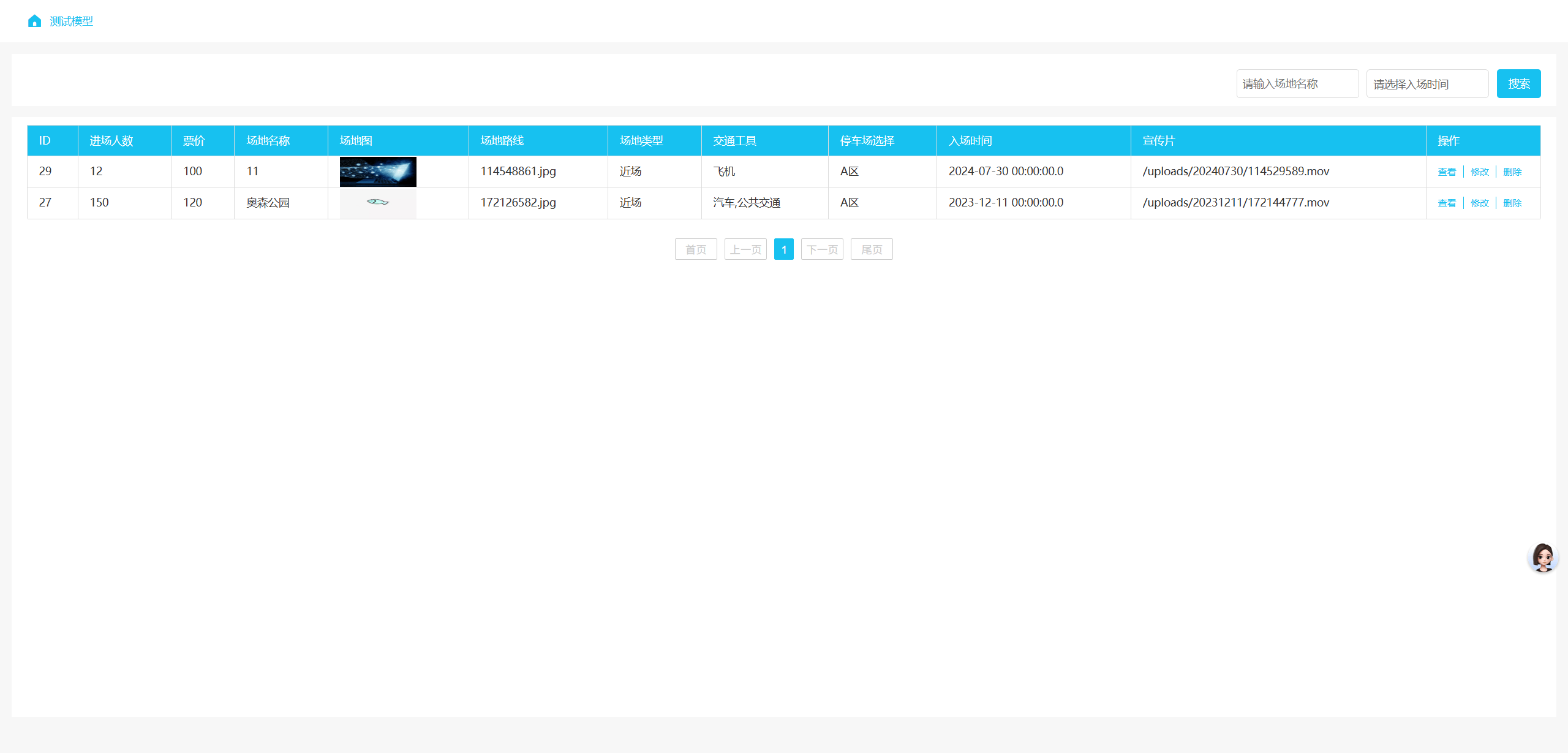Open the assistant avatar chat icon
Image resolution: width=1568 pixels, height=753 pixels.
point(1542,557)
